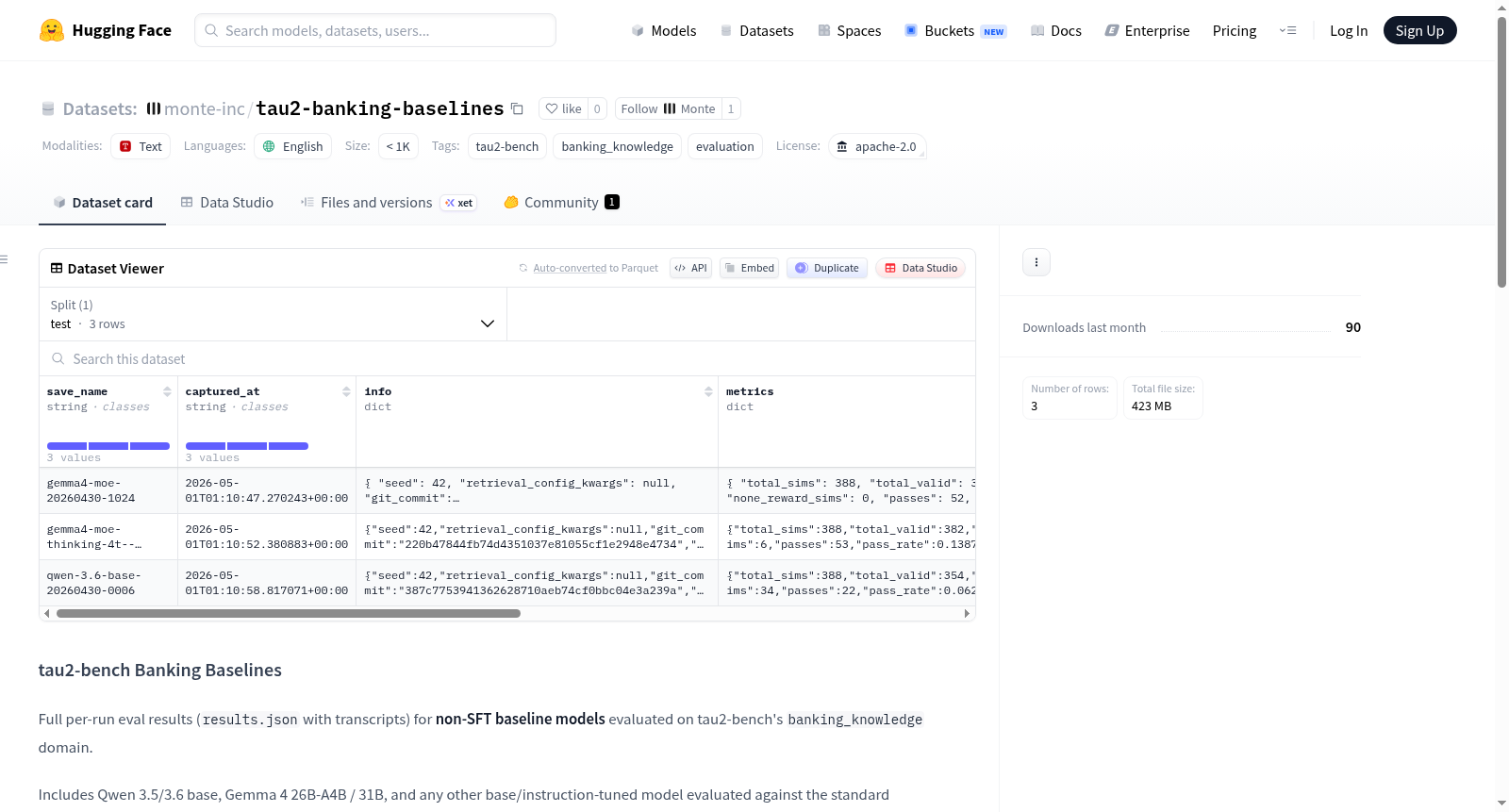Screen dimensions: 1509x812
Task: Toggle the left sidebar expand icon
Action: [x=5, y=259]
